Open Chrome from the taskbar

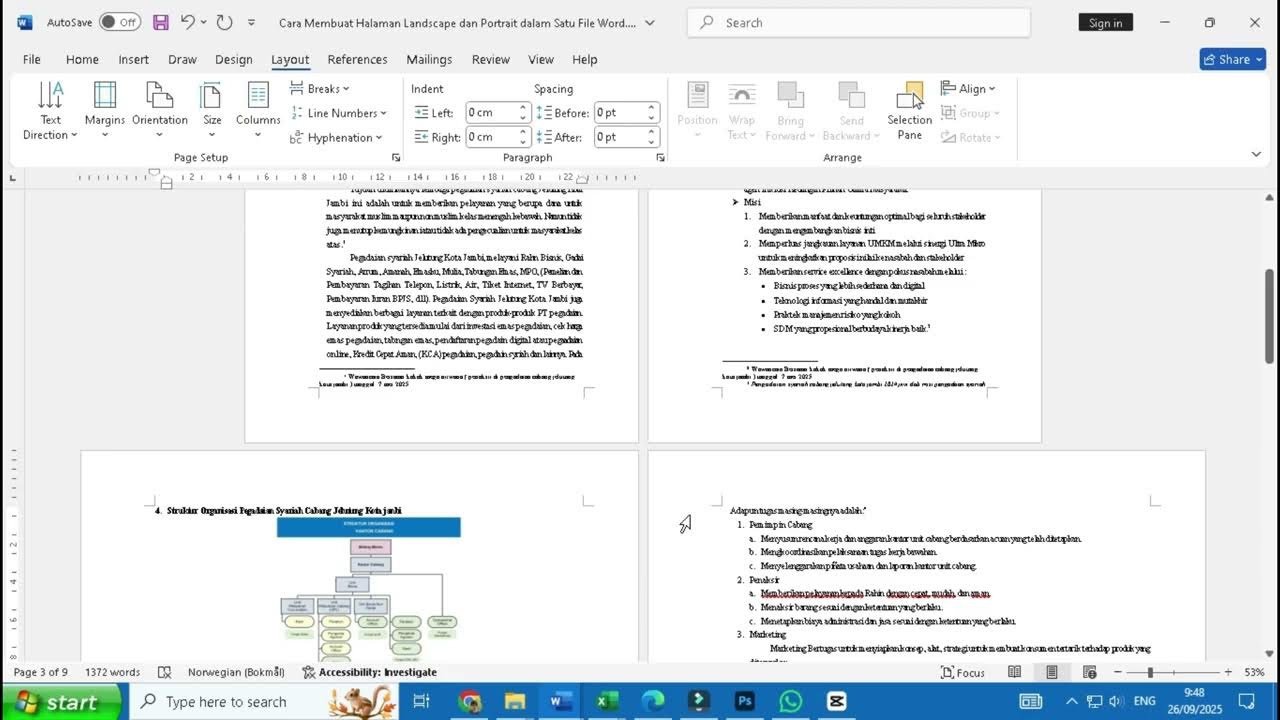469,701
